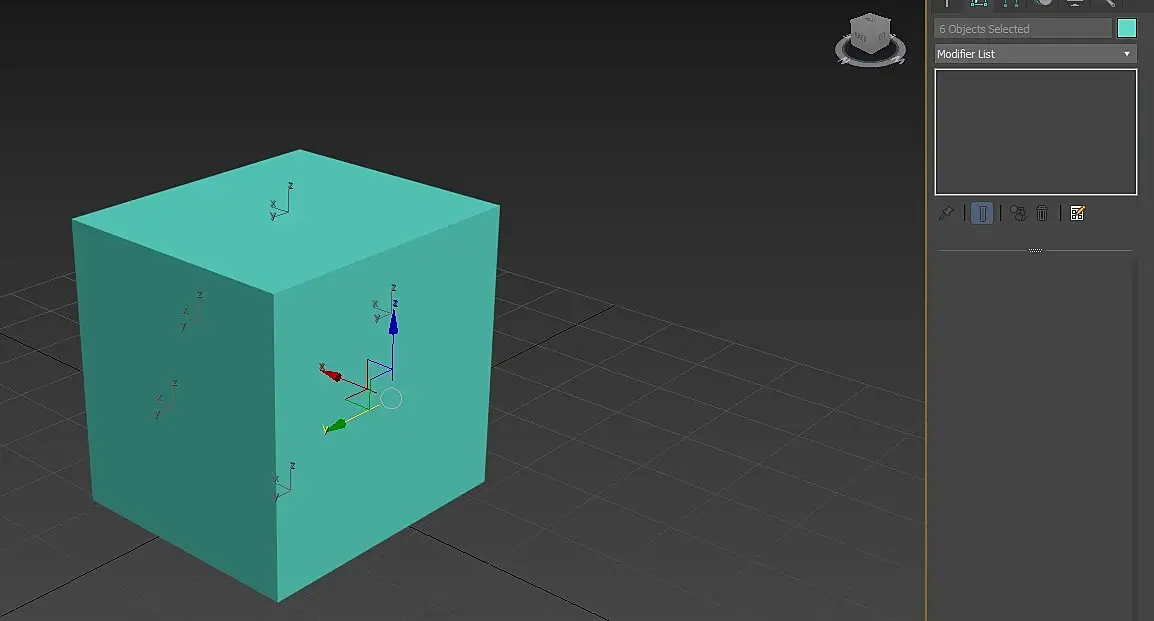Switch to the Motion panel tab
This screenshot has height=621, width=1154.
click(x=1043, y=4)
